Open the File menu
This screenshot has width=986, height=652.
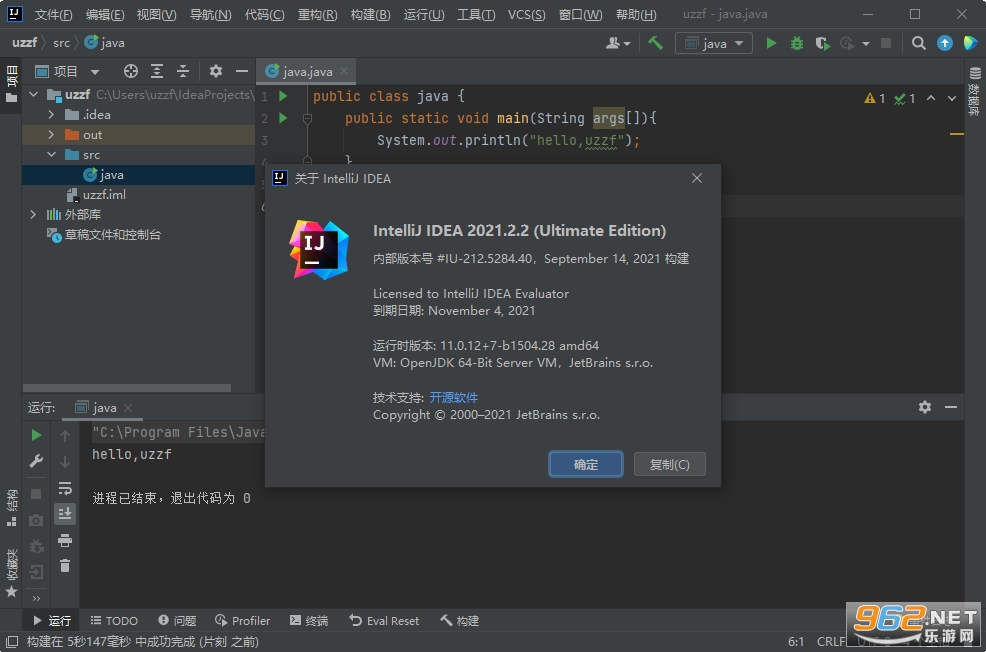point(53,14)
